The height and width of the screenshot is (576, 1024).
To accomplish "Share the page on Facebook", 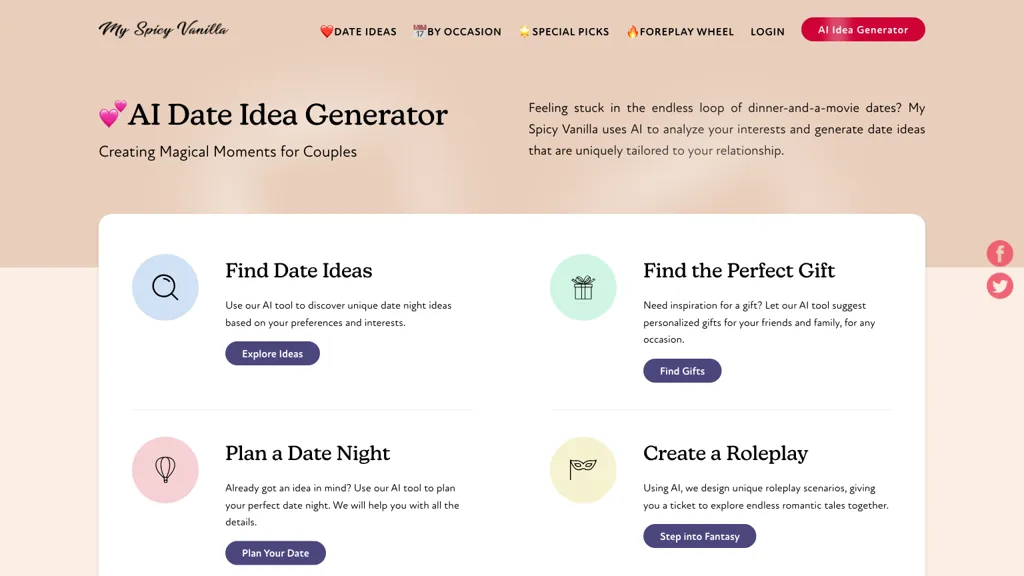I will pos(1000,253).
